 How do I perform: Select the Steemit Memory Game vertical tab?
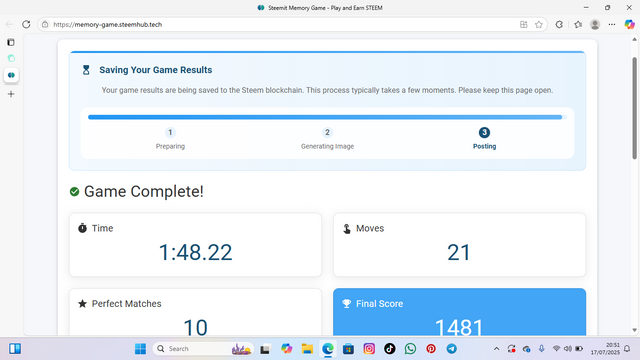(x=11, y=75)
